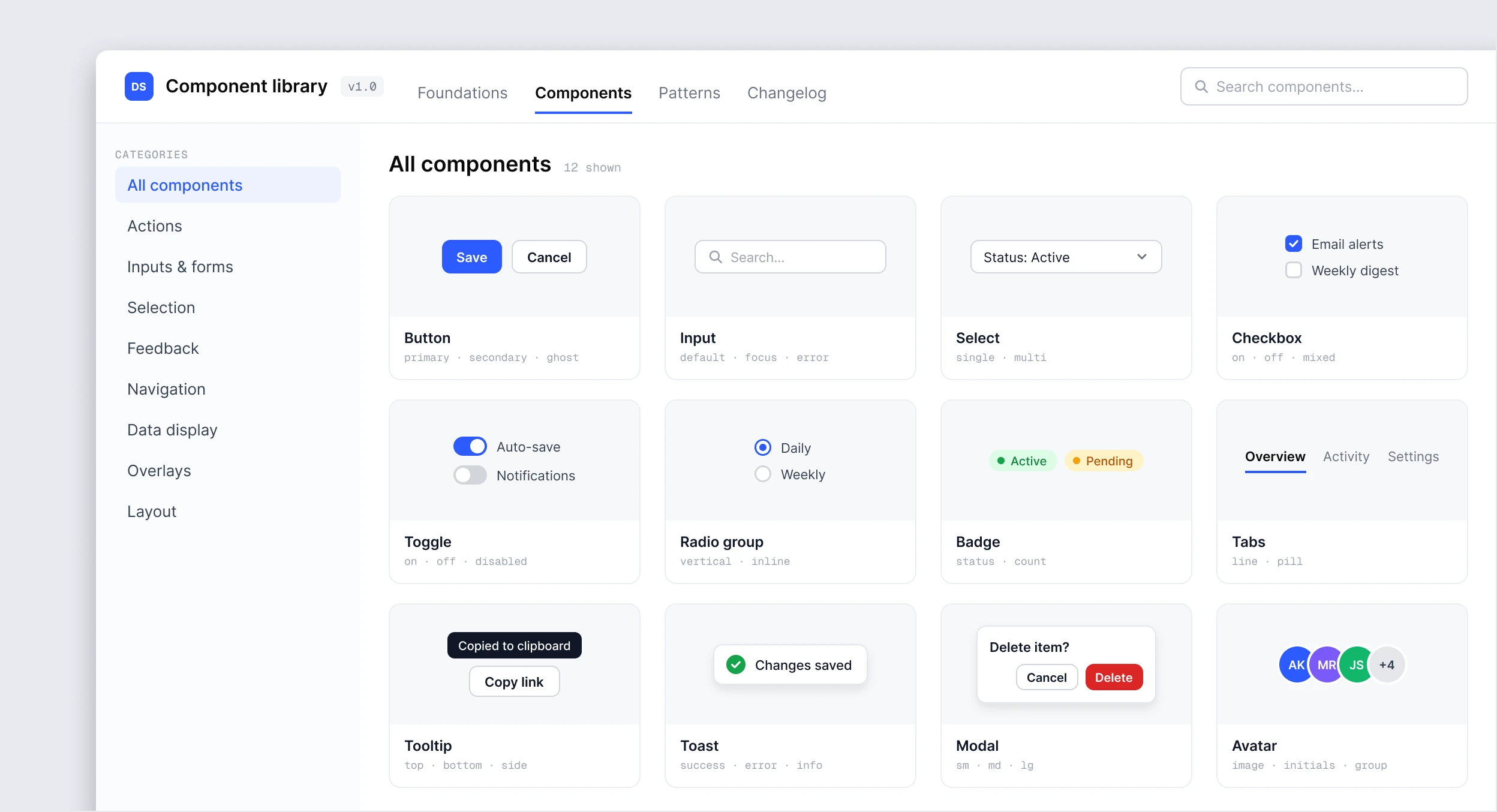Screen dimensions: 1497x812
Task: Open the Changelog tab
Action: [x=786, y=93]
